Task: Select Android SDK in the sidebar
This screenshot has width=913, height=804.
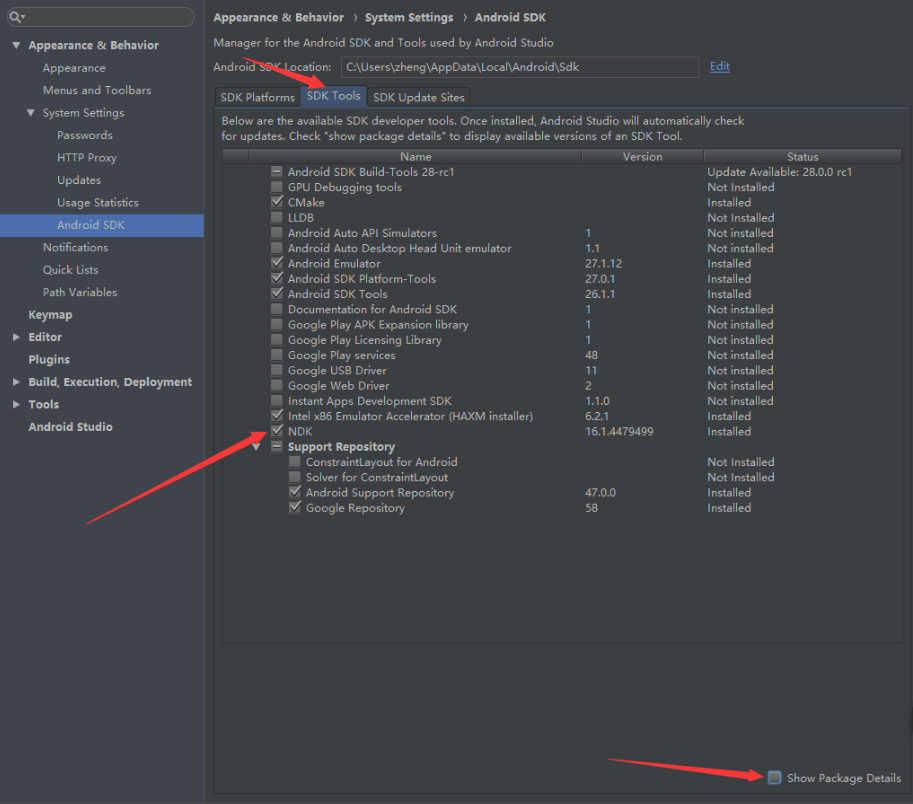Action: [102, 225]
